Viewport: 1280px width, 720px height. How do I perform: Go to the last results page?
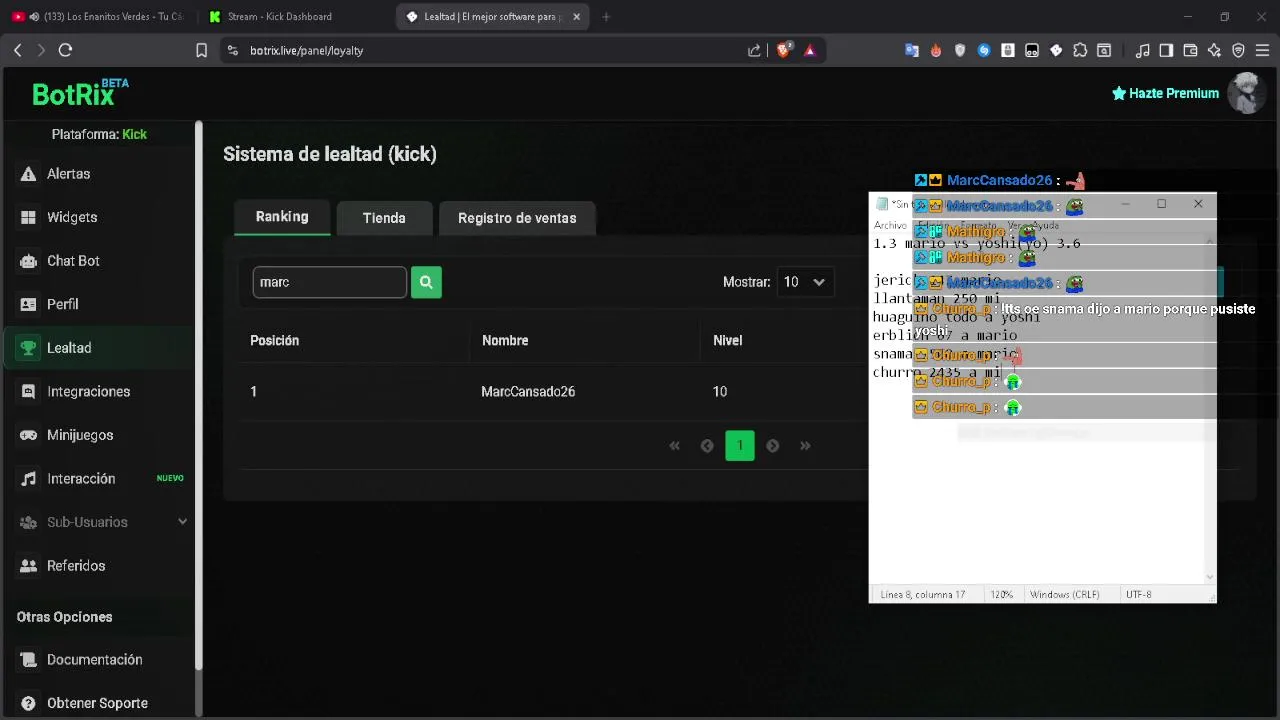(805, 446)
